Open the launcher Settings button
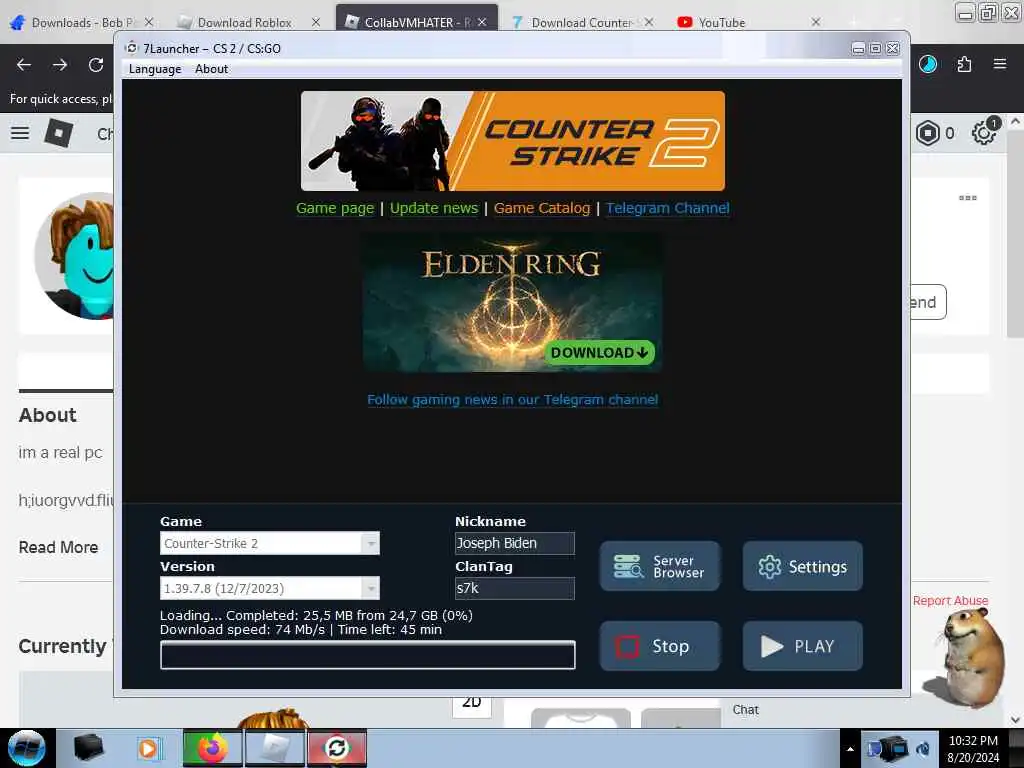The width and height of the screenshot is (1024, 768). 803,566
